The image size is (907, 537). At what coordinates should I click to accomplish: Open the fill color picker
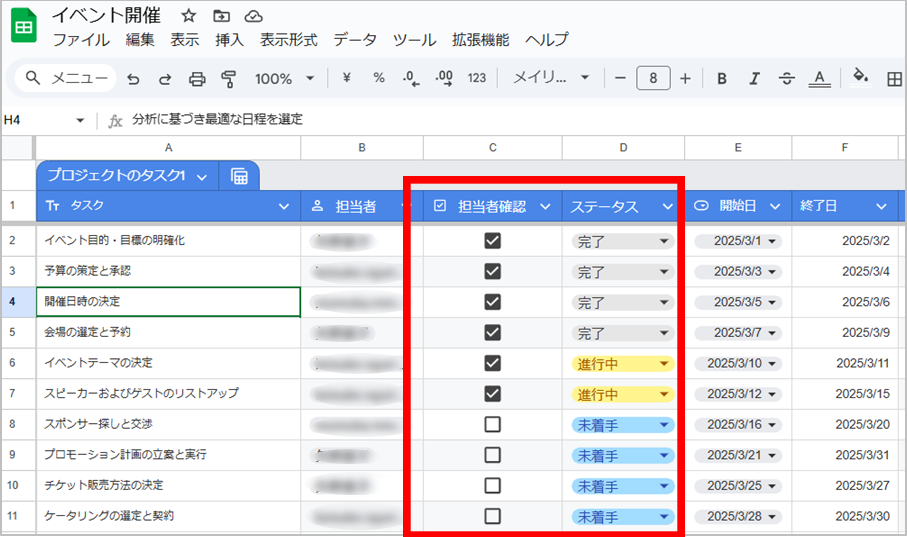coord(861,76)
